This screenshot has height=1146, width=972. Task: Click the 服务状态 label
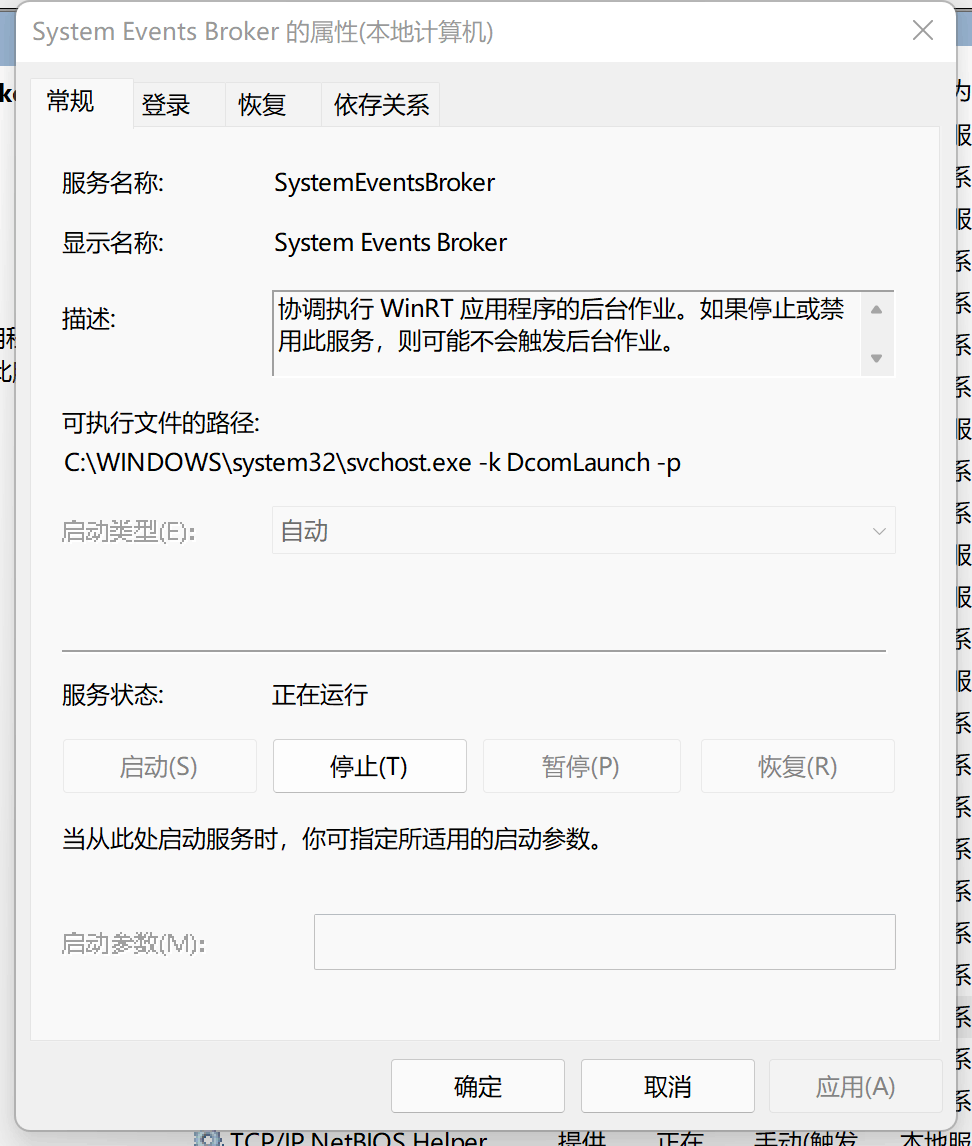point(113,694)
